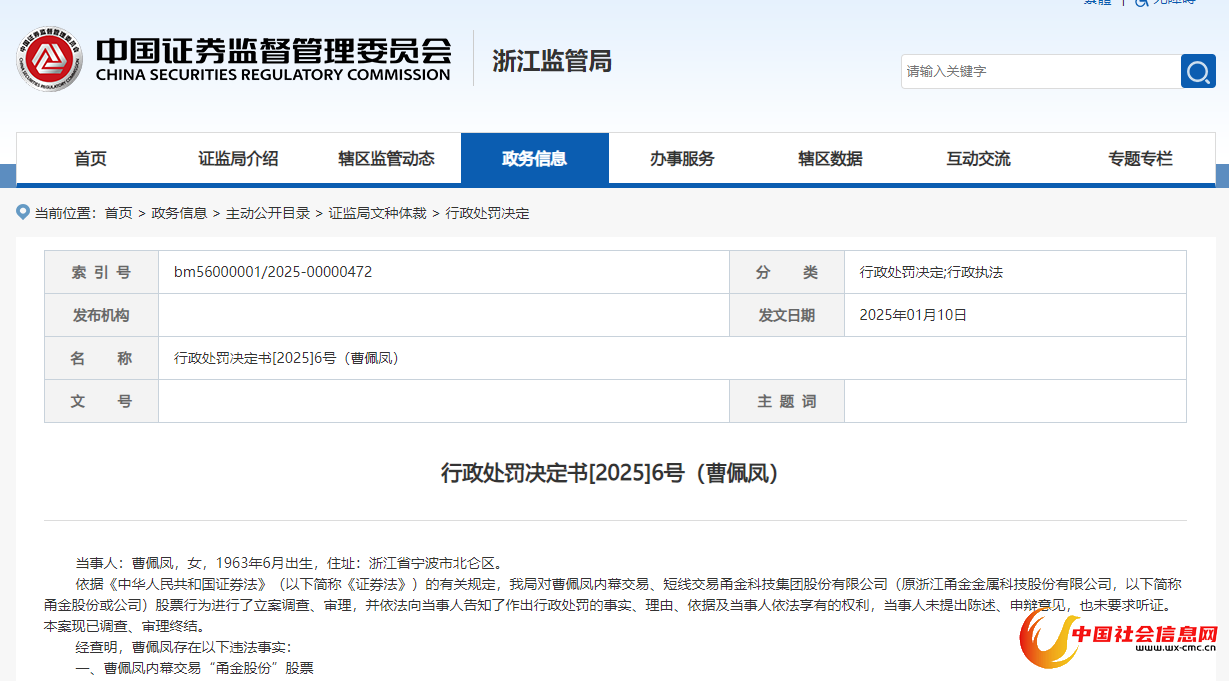The image size is (1229, 681).
Task: Select the 政务信息 navigation tab
Action: pos(534,158)
